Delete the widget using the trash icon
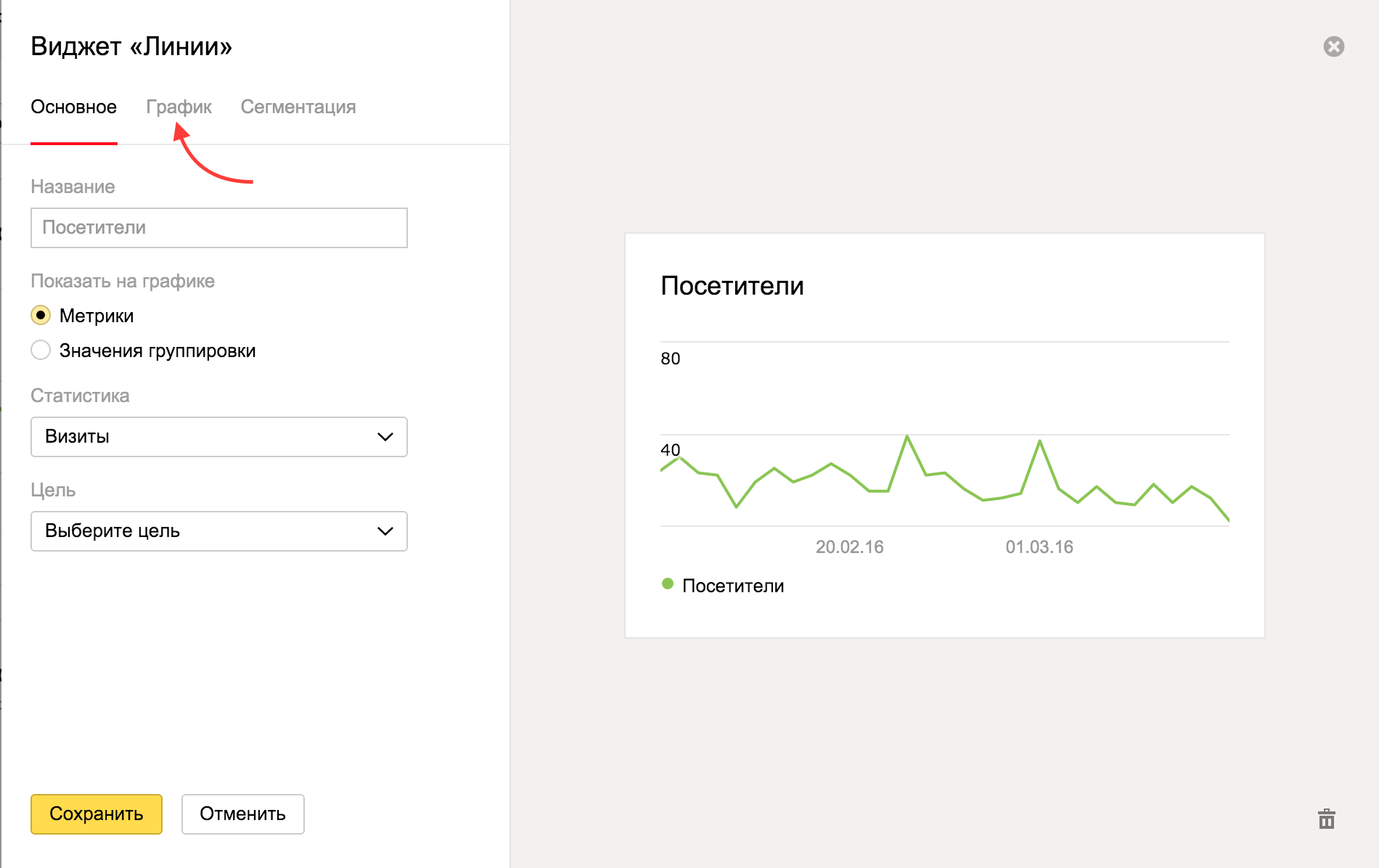This screenshot has width=1379, height=868. coord(1326,819)
